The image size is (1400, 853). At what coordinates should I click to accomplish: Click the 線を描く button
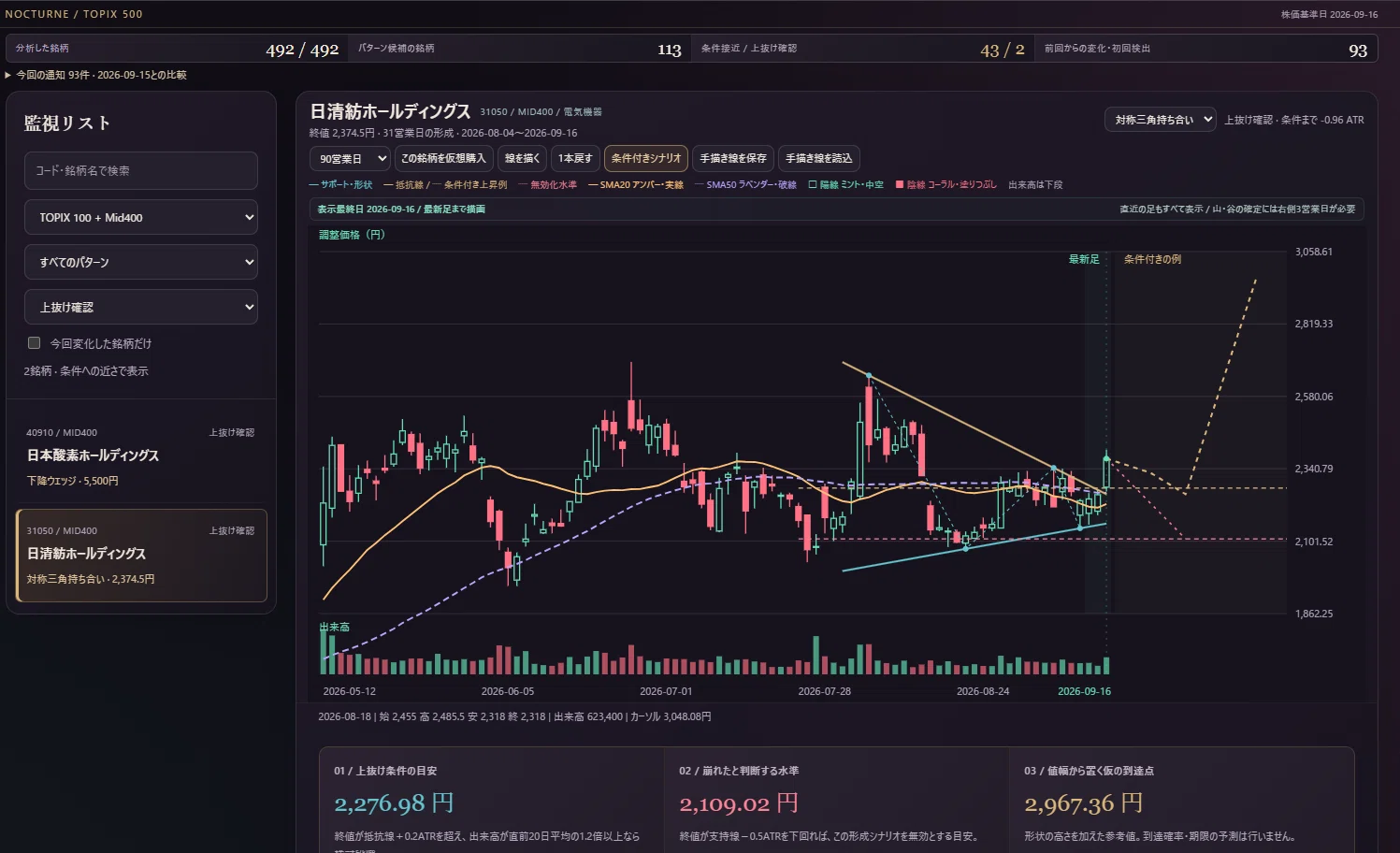click(x=522, y=159)
